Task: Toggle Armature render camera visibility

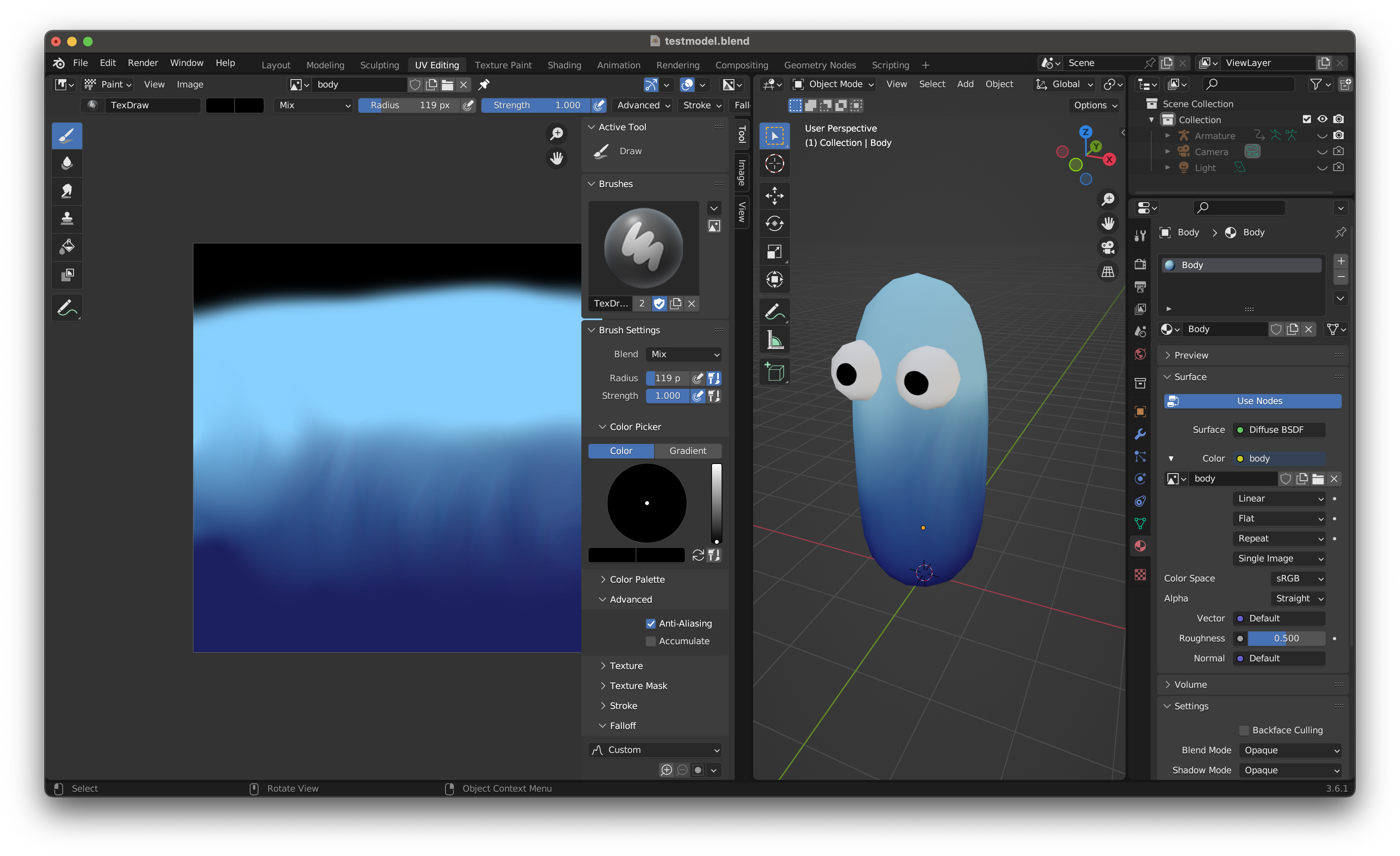Action: pos(1338,135)
